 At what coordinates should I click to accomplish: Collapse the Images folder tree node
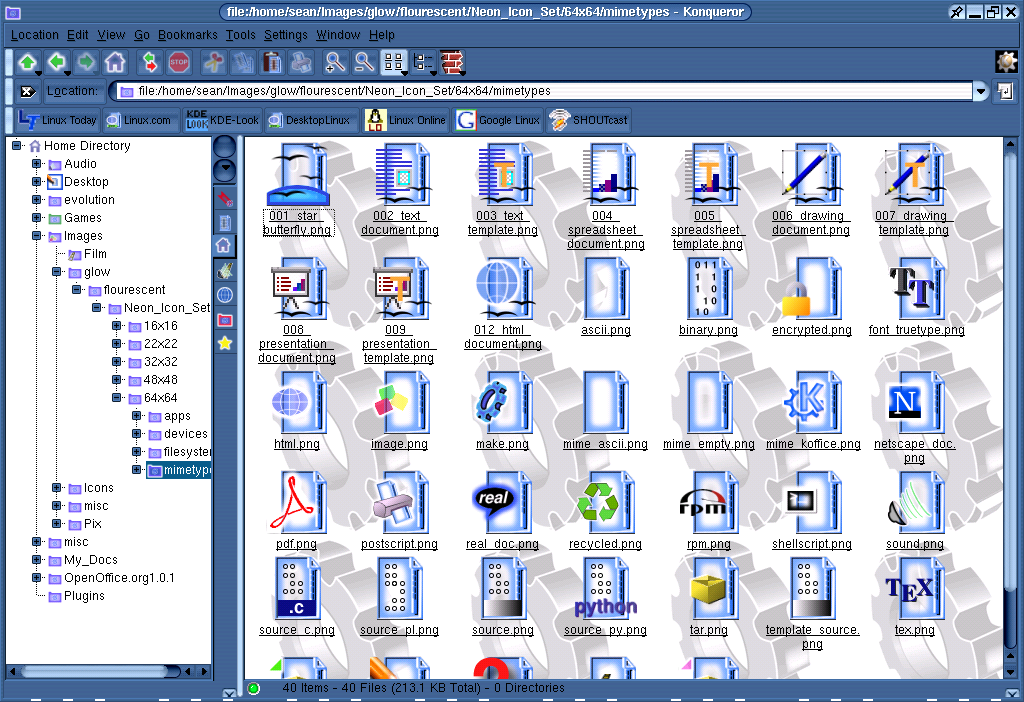pyautogui.click(x=37, y=236)
